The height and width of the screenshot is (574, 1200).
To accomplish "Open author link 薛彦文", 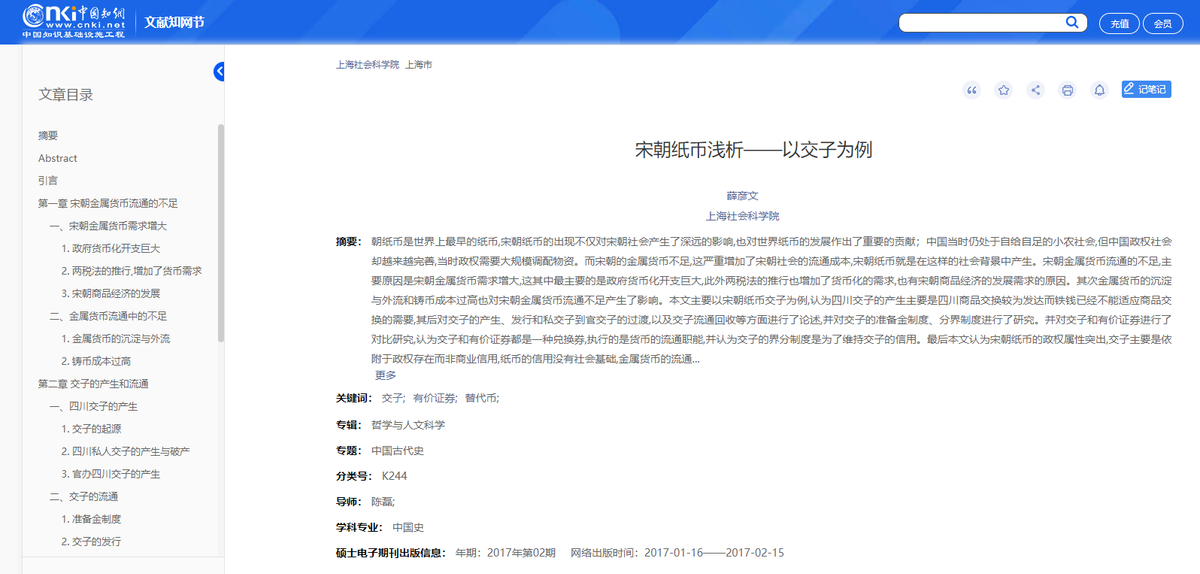I will (x=742, y=196).
